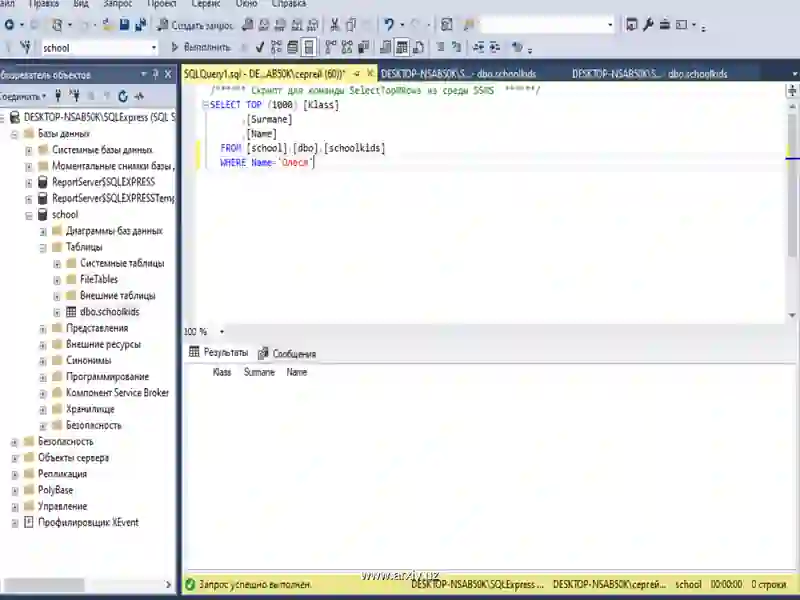
Task: Toggle Include Client Statistics icon
Action: coord(363,47)
